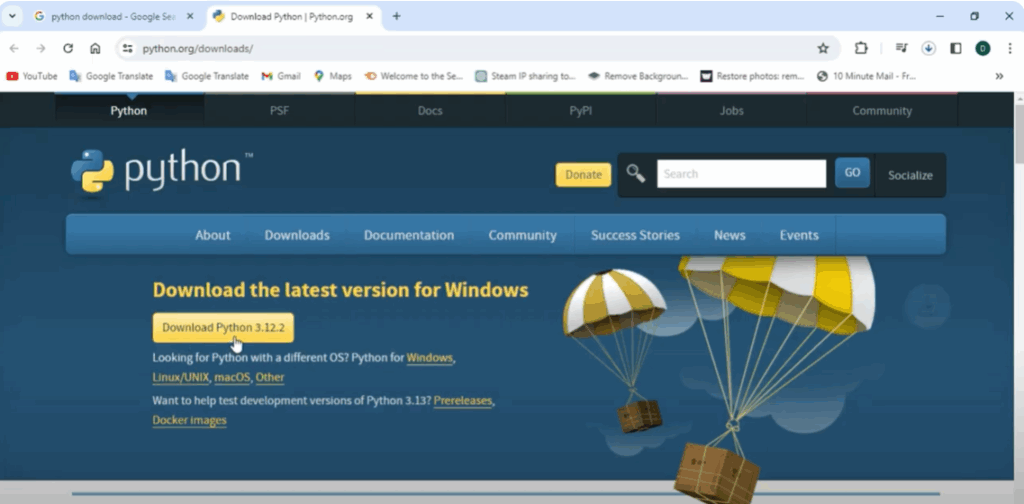Open Success Stories navigation menu

(635, 235)
